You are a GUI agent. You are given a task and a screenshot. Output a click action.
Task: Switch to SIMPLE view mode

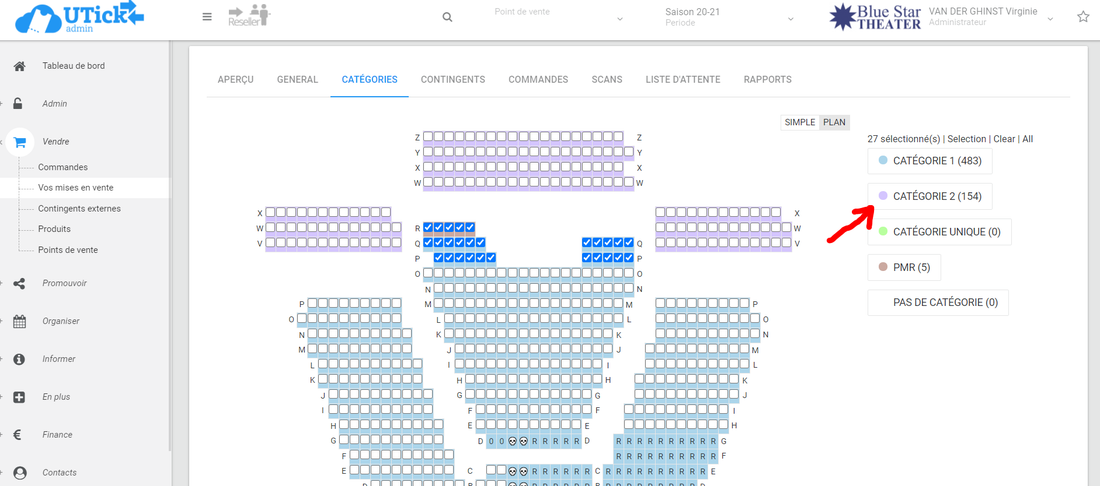(799, 122)
